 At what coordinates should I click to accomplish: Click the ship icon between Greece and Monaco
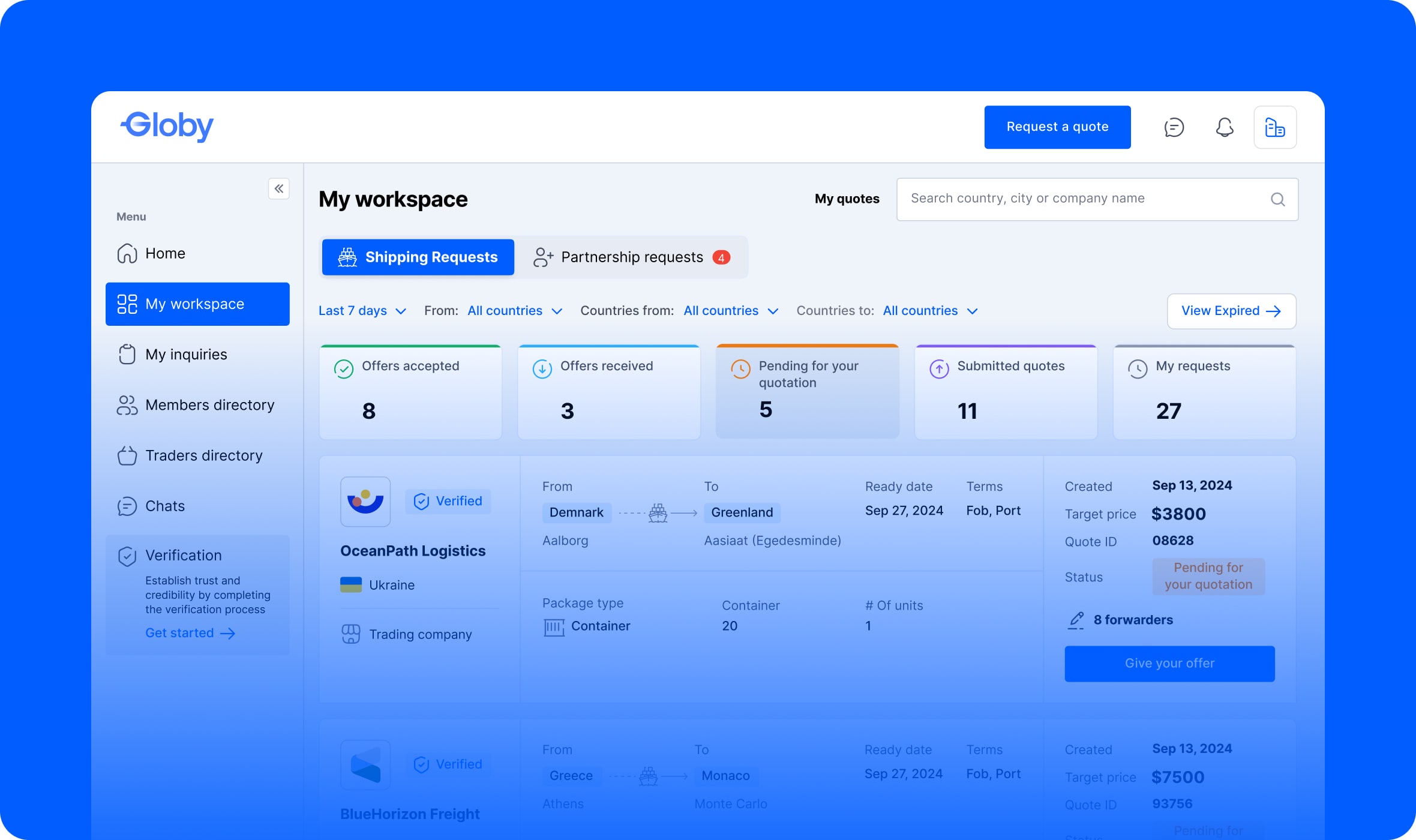tap(648, 776)
